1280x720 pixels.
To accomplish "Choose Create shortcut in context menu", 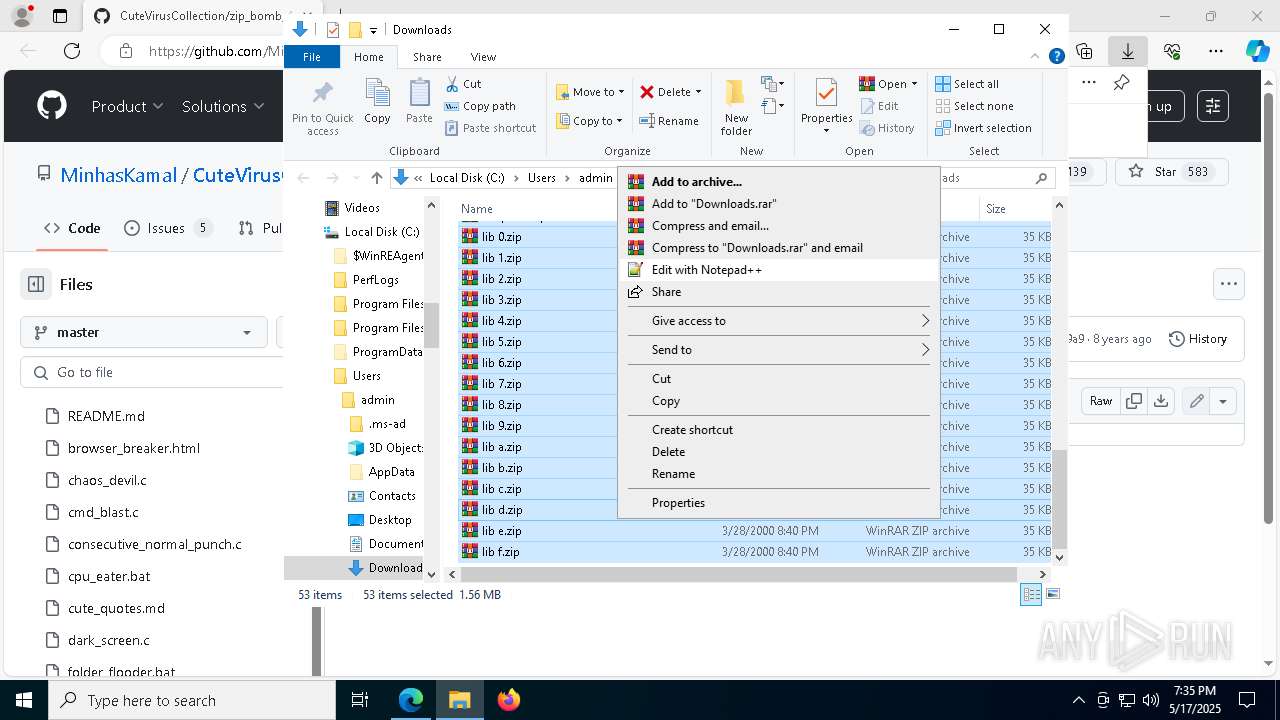I will [778, 430].
